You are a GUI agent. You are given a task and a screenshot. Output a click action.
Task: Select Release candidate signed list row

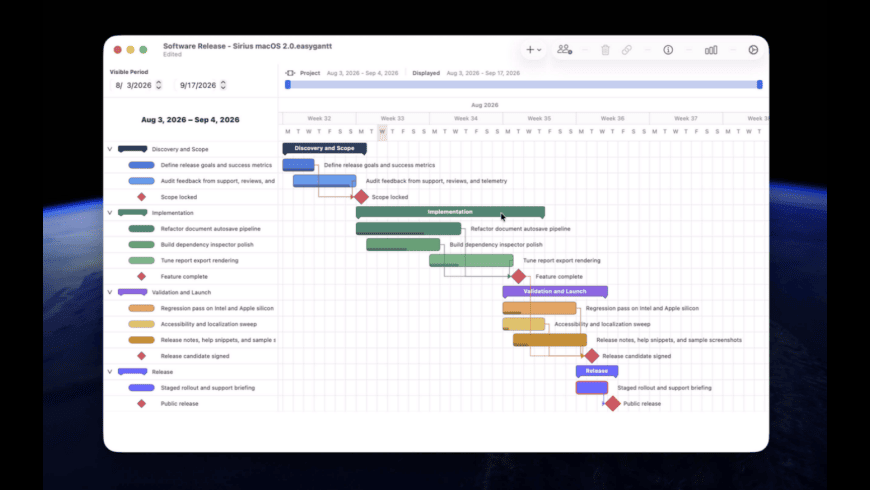(x=191, y=356)
